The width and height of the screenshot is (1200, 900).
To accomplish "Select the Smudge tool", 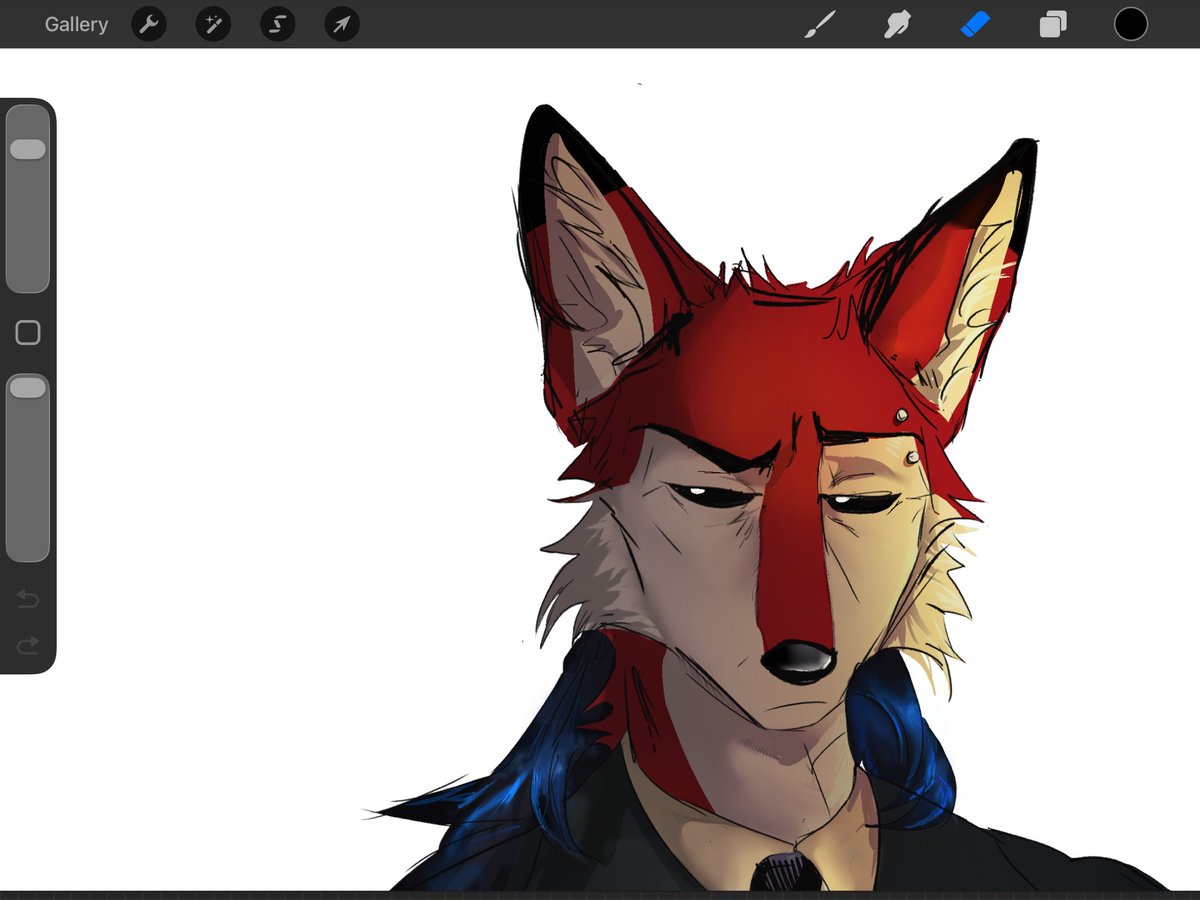I will [x=897, y=24].
